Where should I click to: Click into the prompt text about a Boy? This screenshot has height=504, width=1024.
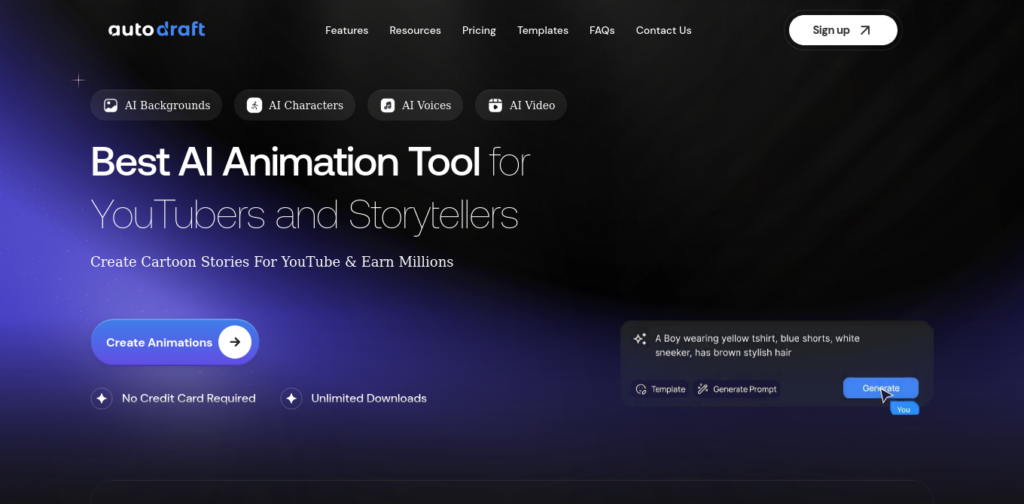coord(757,345)
